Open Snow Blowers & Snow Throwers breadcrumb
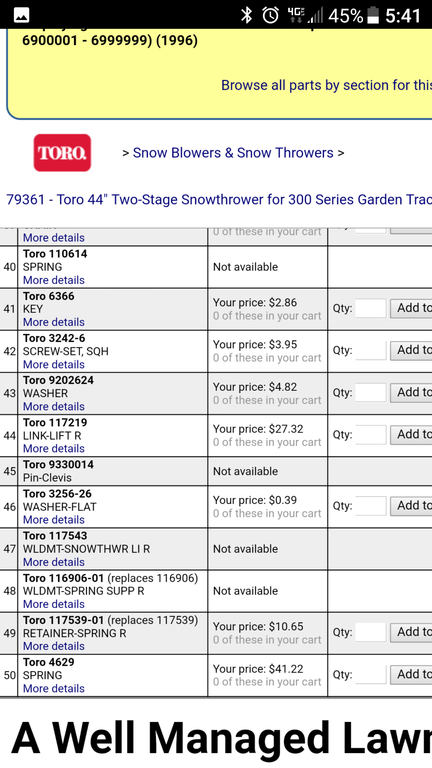Image resolution: width=432 pixels, height=768 pixels. click(233, 153)
